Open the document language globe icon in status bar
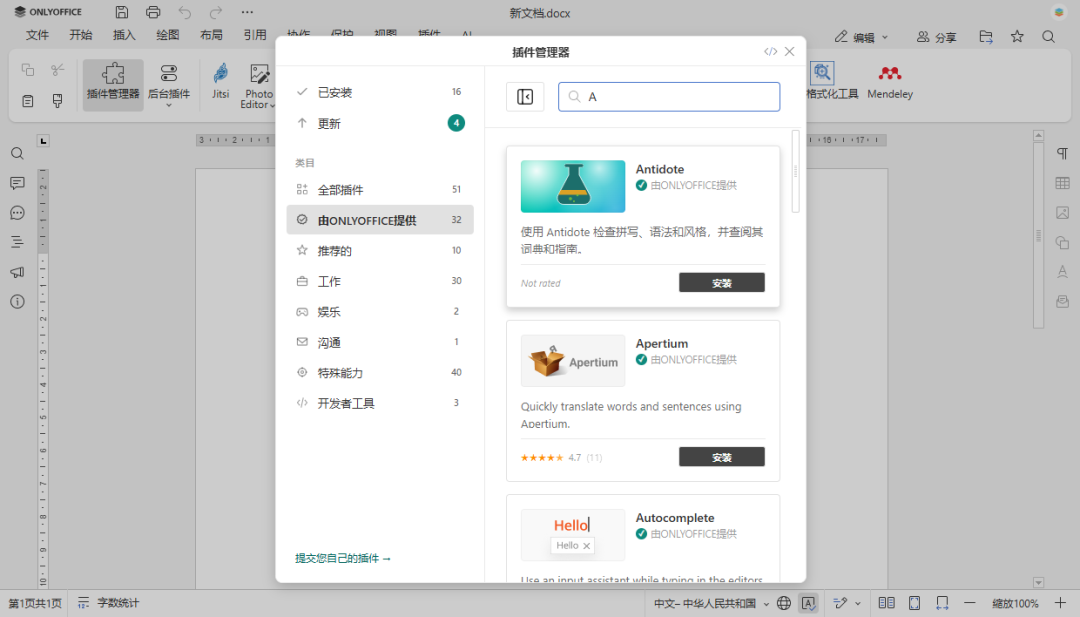 (x=784, y=603)
